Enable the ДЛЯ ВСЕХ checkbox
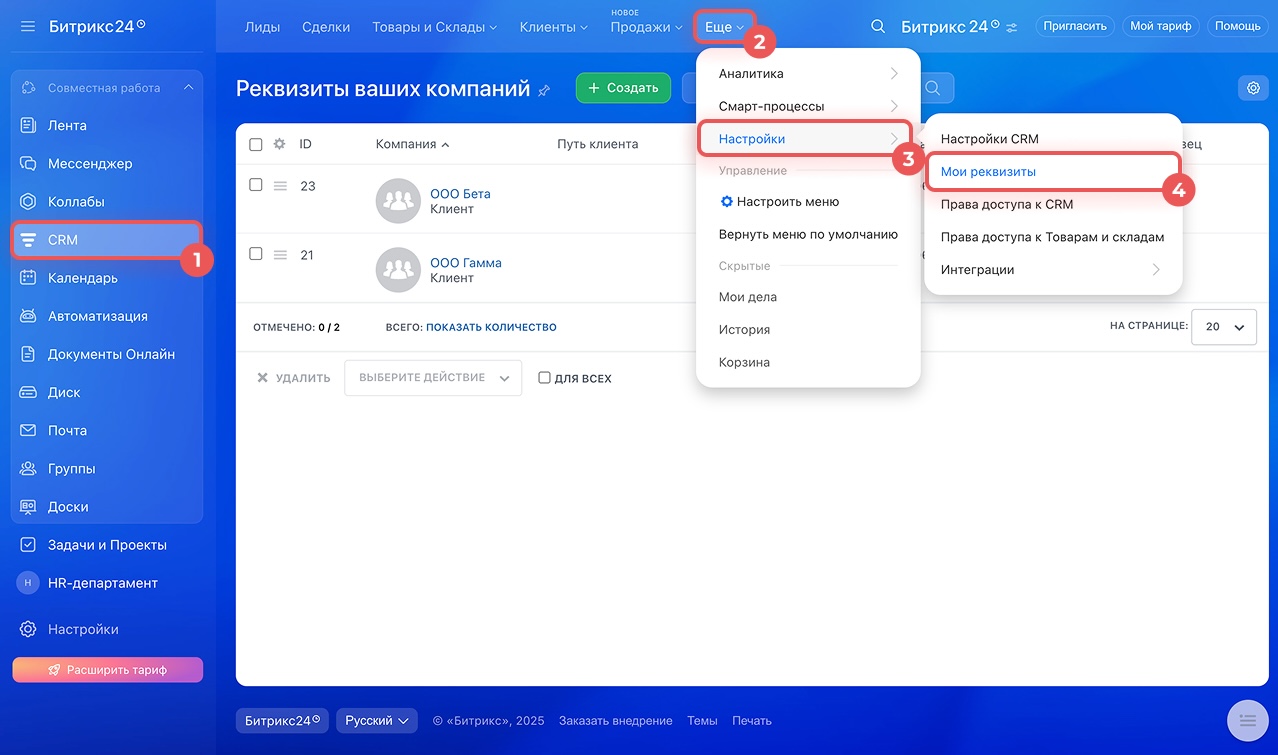1278x755 pixels. click(x=544, y=378)
